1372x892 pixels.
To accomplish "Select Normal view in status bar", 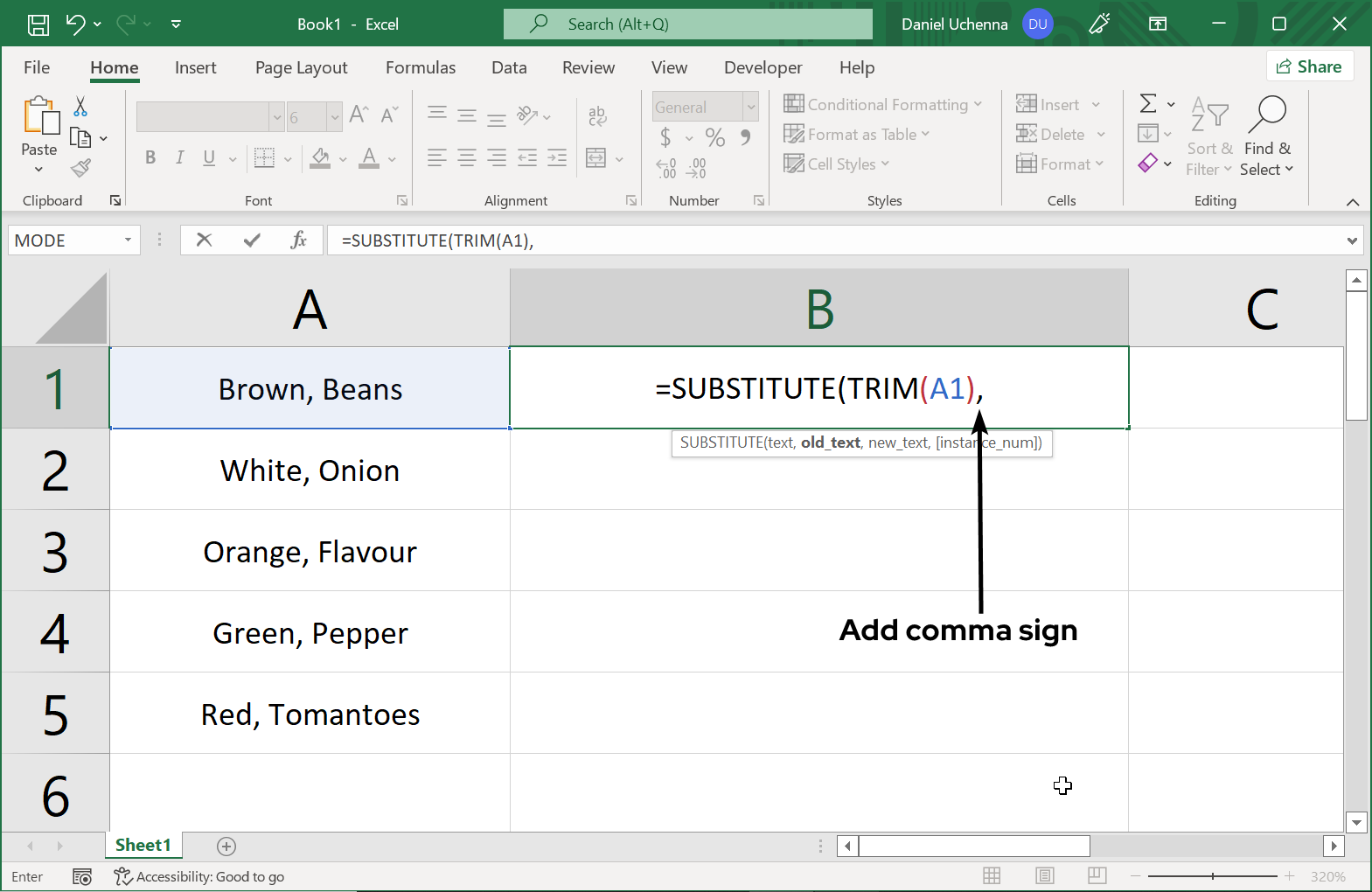I will pos(992,876).
